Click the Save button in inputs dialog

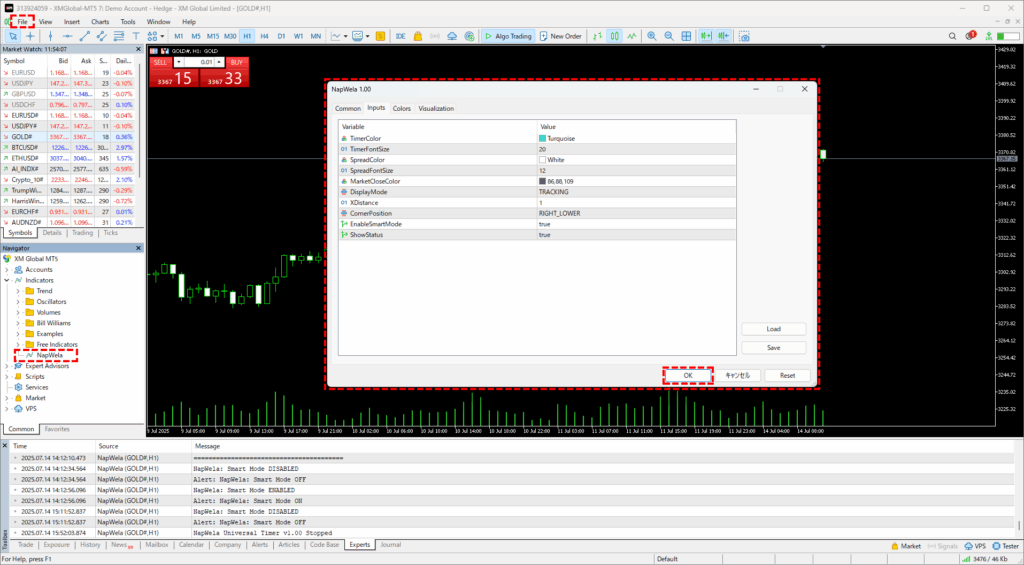pos(774,347)
